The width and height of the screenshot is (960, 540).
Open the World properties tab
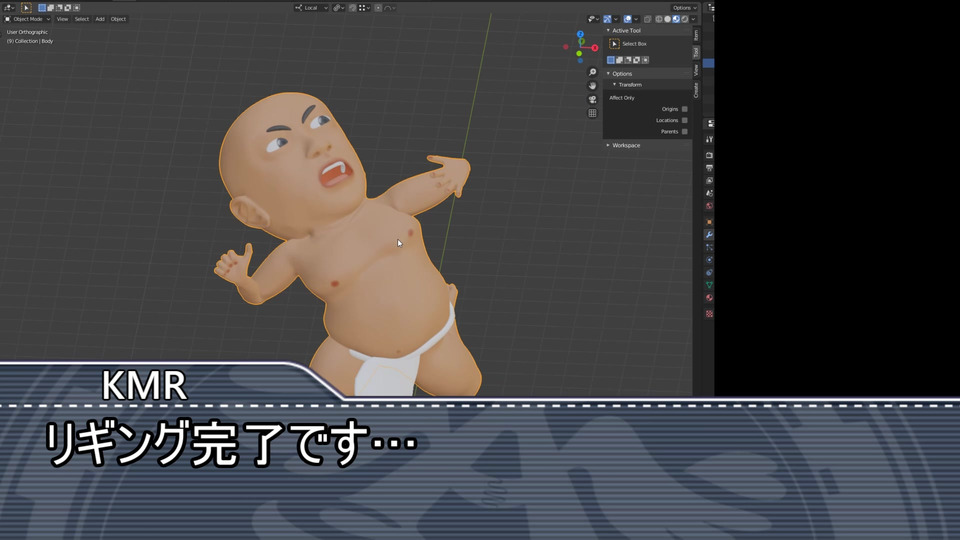709,206
